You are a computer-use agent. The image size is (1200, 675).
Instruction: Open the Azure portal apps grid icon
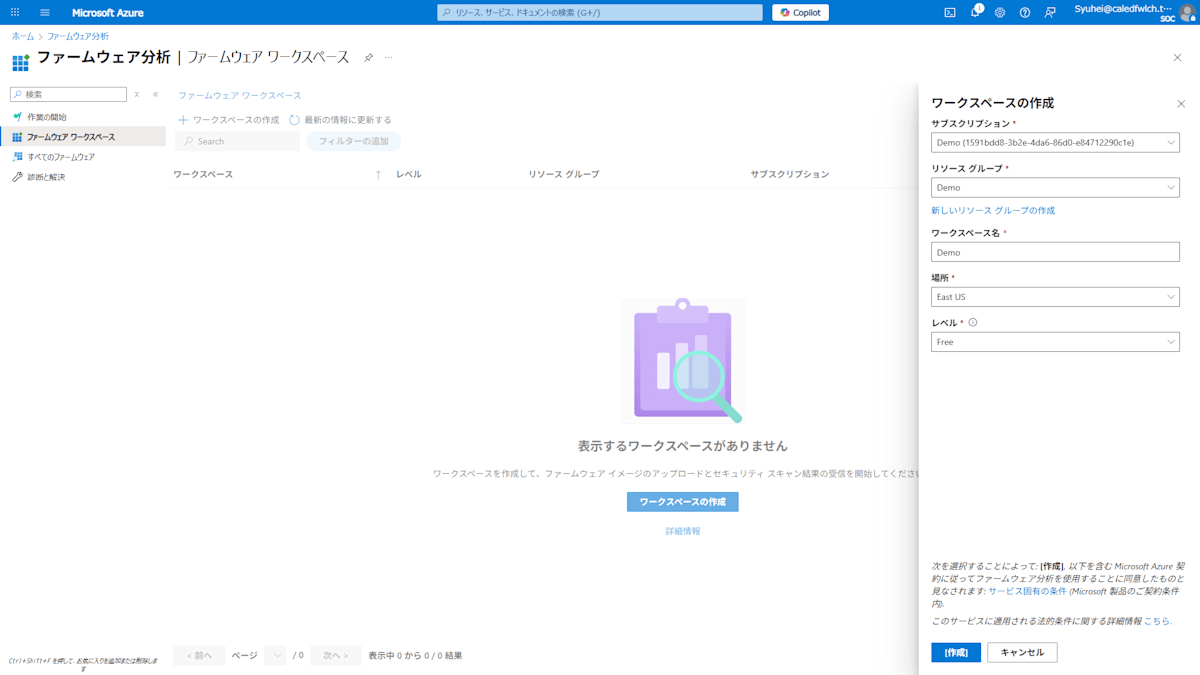click(15, 12)
